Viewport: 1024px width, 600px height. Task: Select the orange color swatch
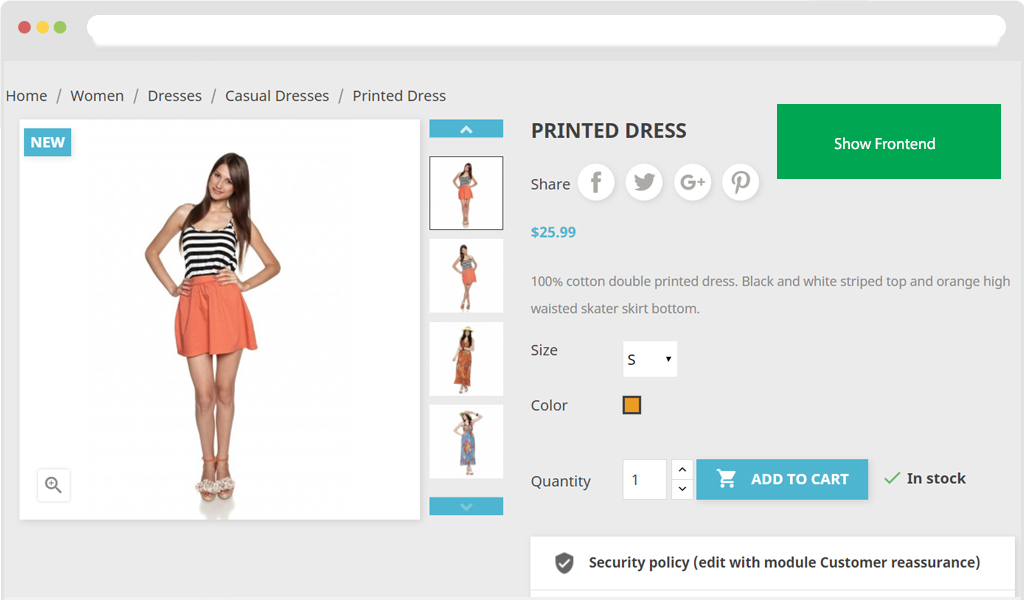[631, 405]
